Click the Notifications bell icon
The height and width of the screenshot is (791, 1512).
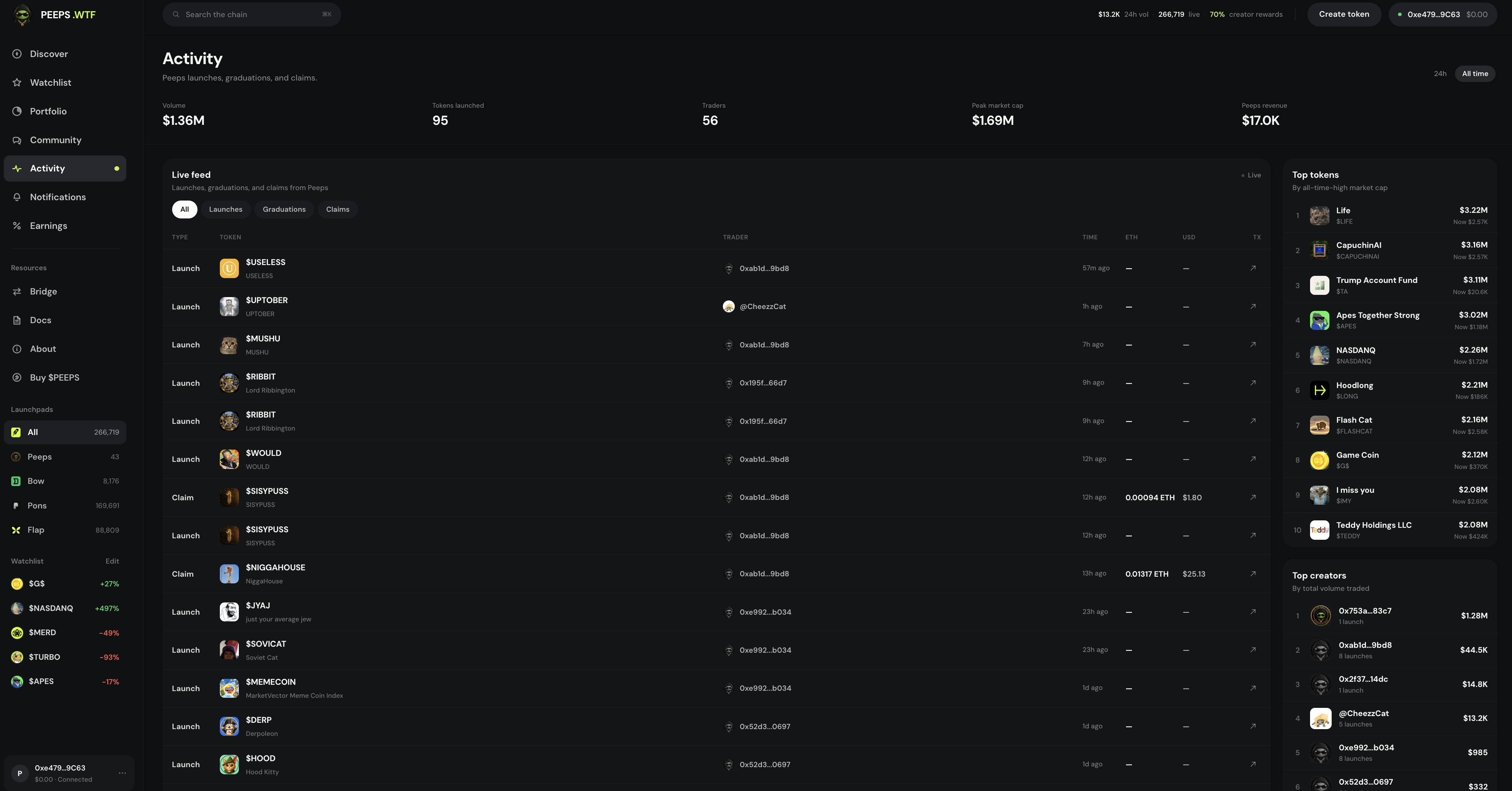[x=17, y=197]
